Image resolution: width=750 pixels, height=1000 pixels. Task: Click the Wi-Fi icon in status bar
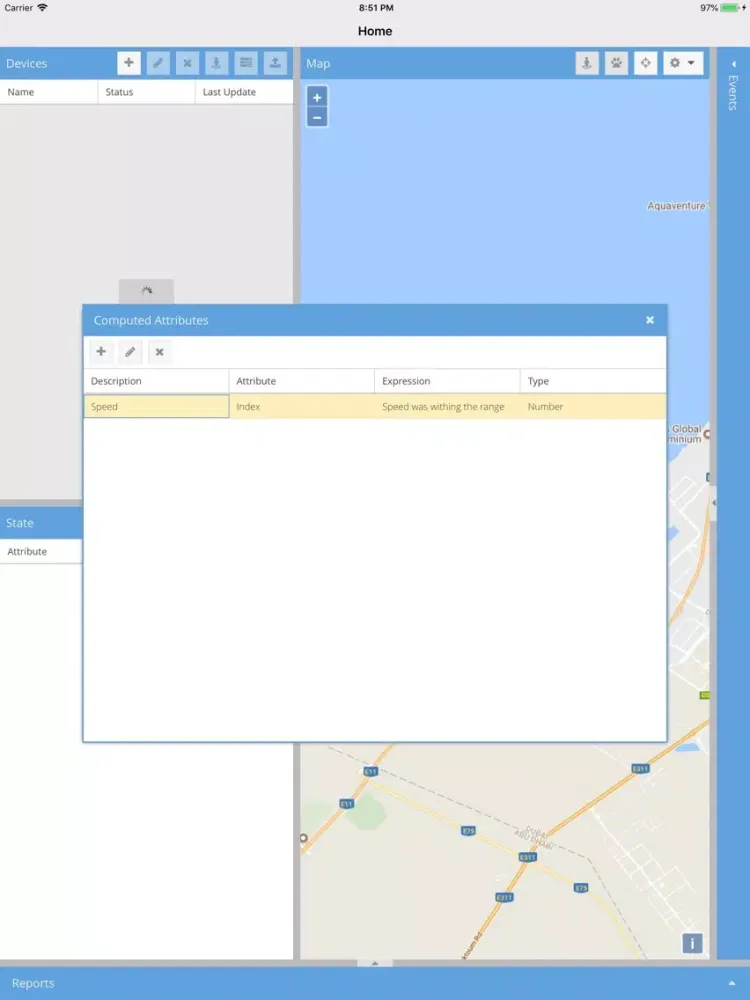[x=42, y=8]
